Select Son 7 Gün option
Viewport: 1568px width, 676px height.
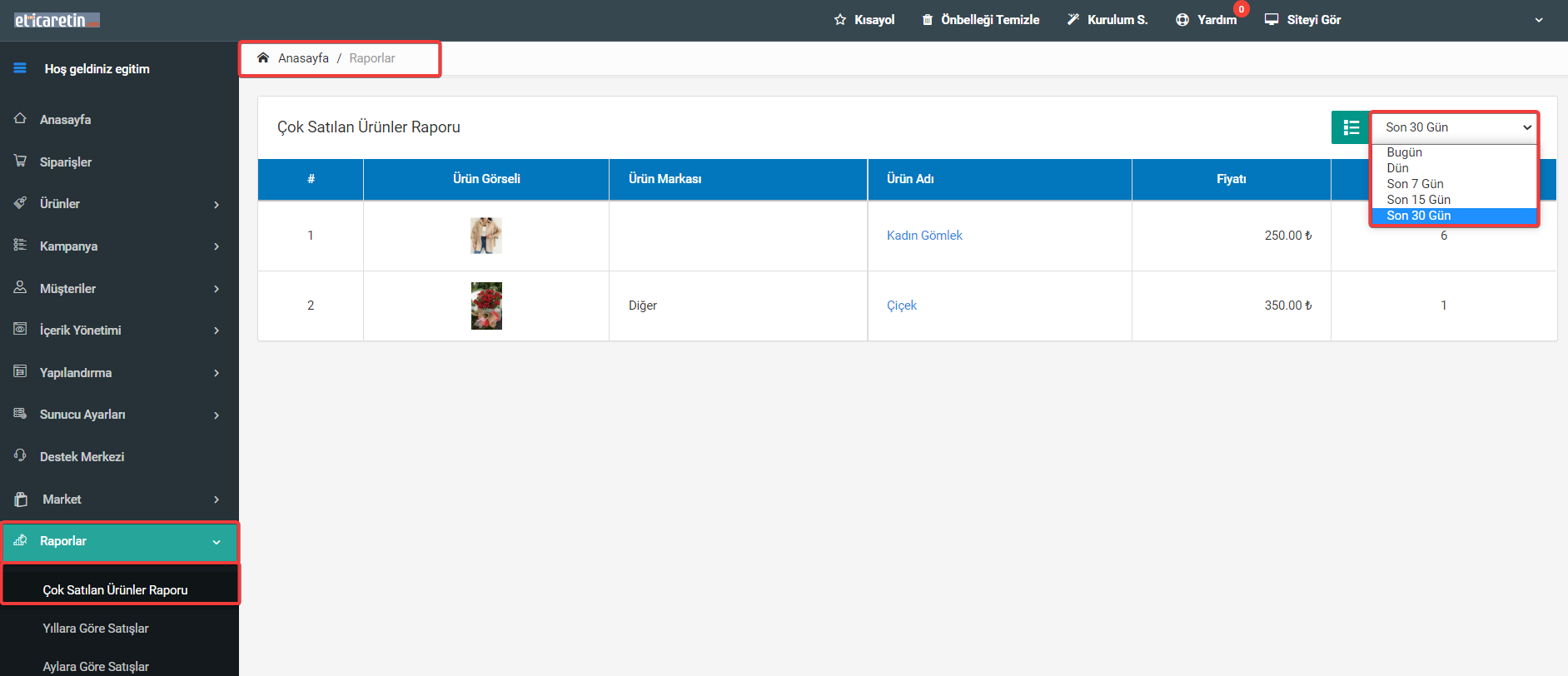1453,184
